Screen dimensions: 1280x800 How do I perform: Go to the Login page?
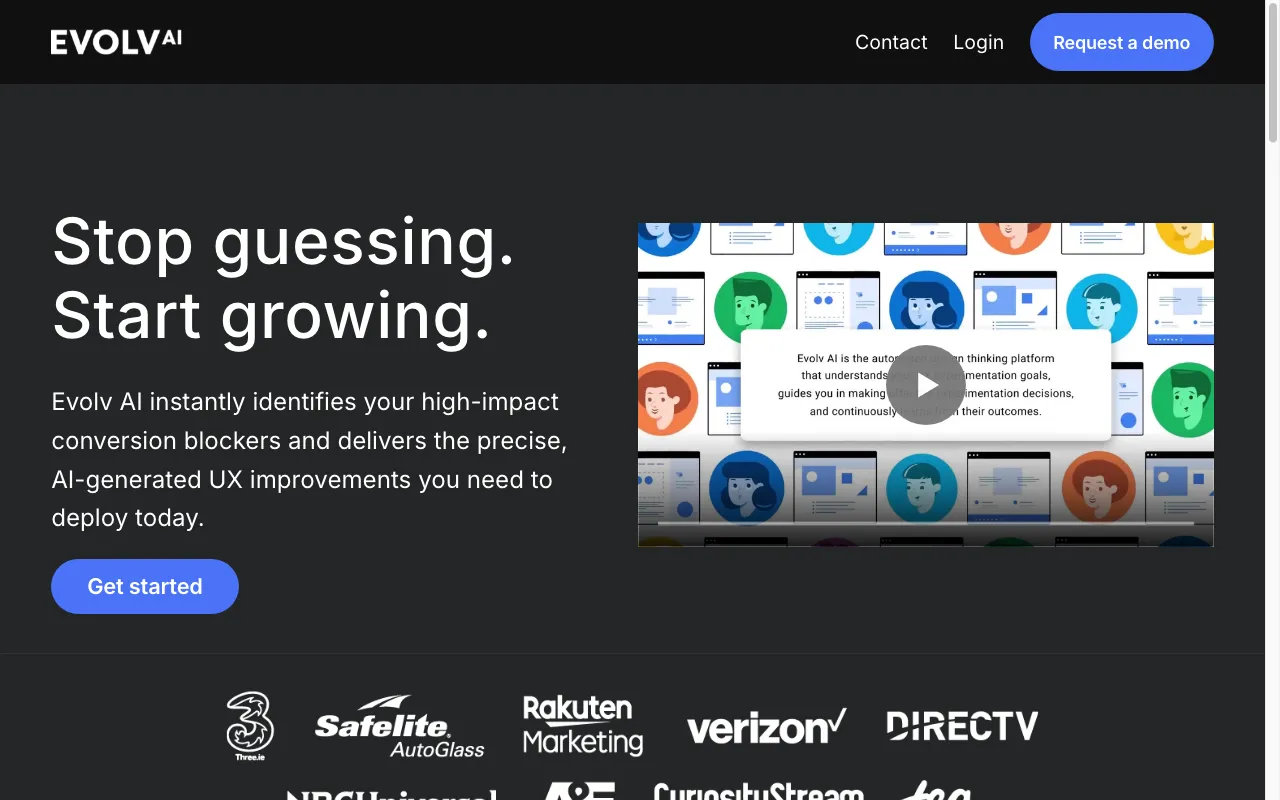point(978,42)
